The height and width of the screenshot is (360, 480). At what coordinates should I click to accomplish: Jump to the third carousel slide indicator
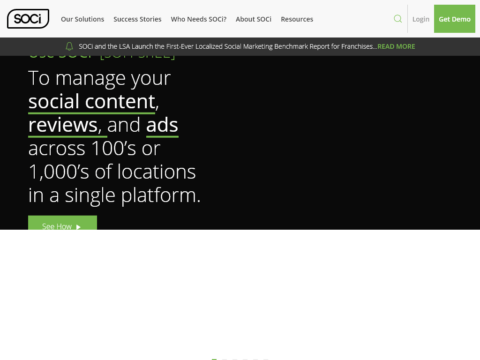(235, 359)
